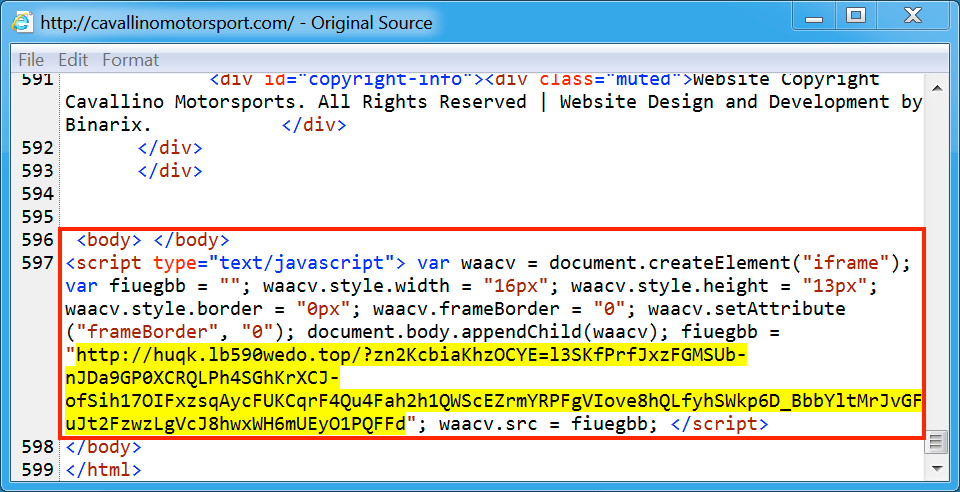This screenshot has width=960, height=492.
Task: Click the closing "</html>" tag
Action: 103,471
